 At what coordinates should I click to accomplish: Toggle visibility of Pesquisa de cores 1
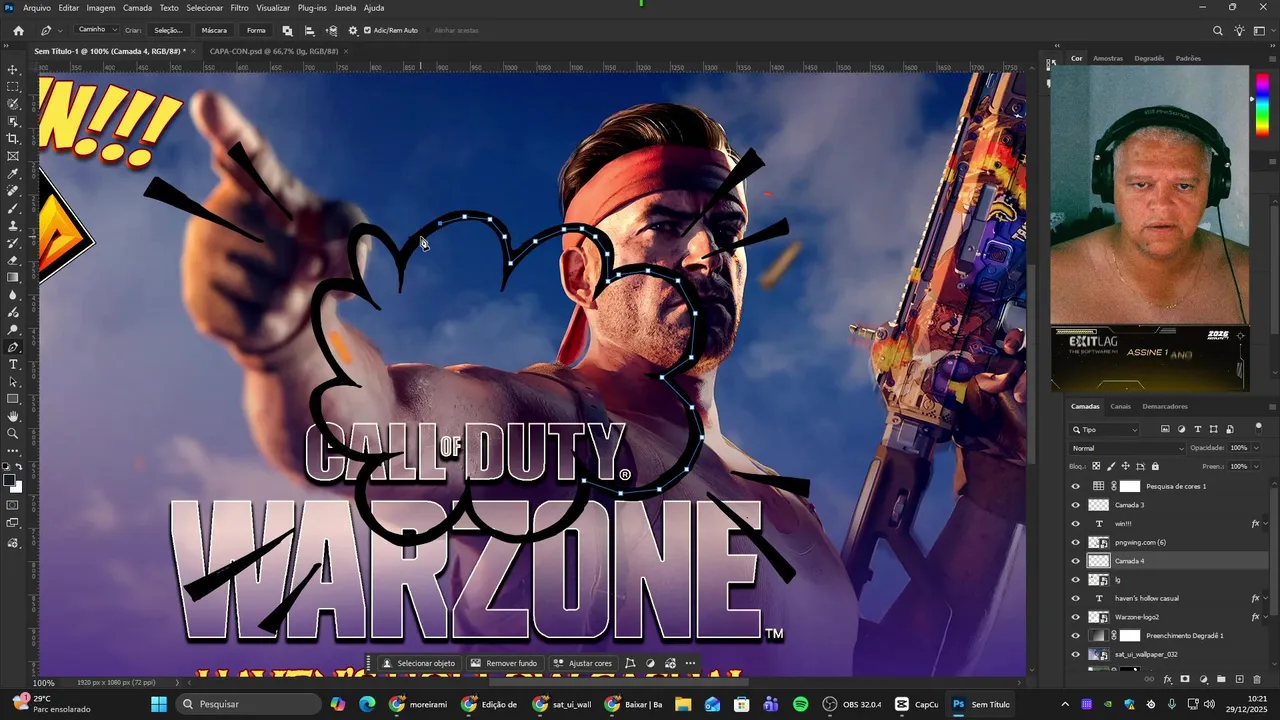click(x=1076, y=486)
